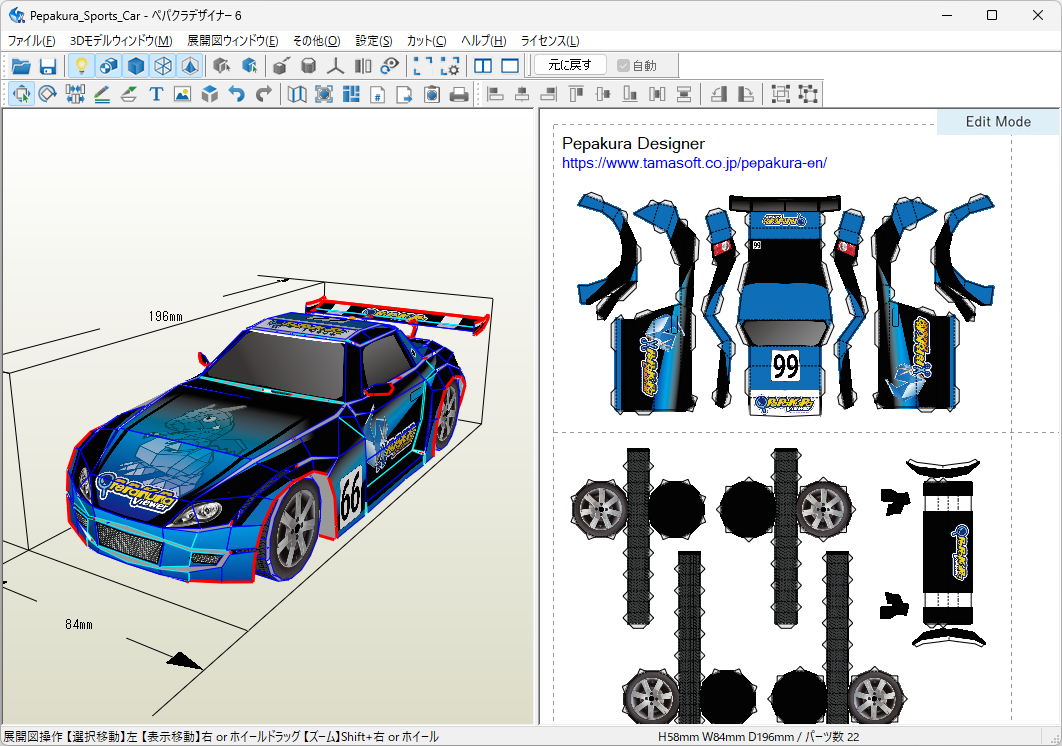
Task: Click the align horizontal centers icon
Action: [x=522, y=94]
